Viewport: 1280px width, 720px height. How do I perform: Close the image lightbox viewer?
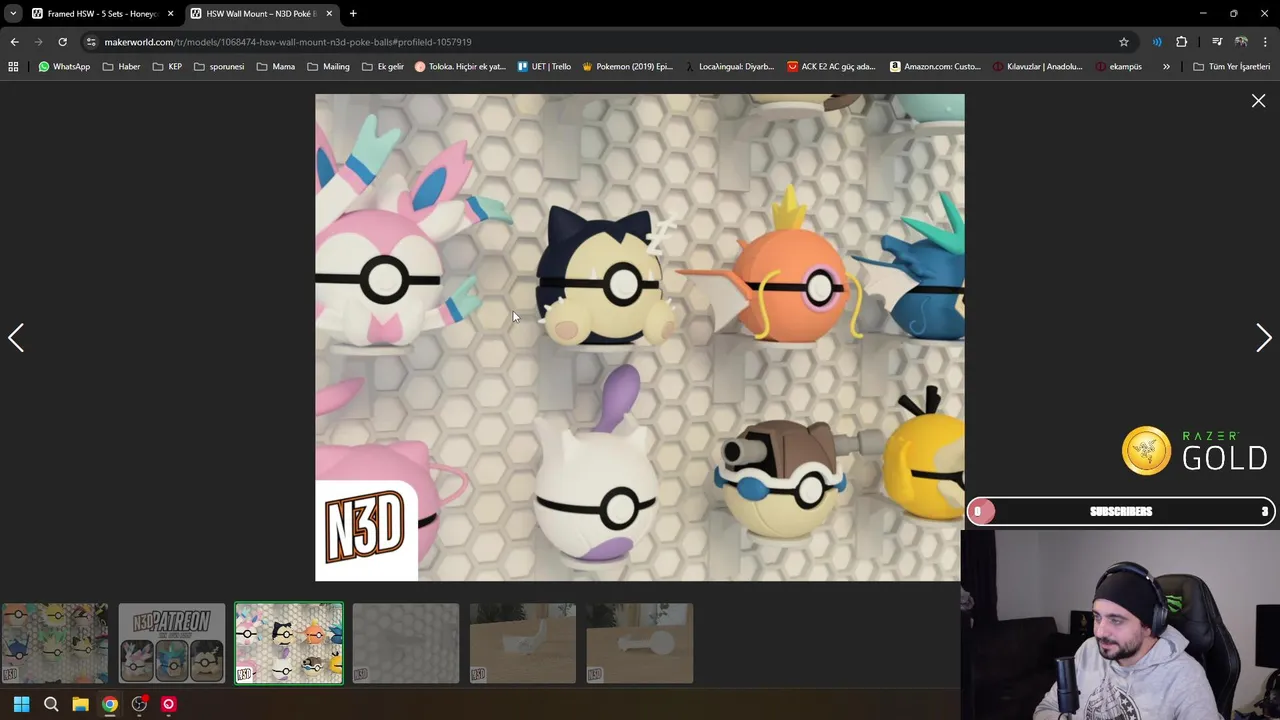(1258, 101)
